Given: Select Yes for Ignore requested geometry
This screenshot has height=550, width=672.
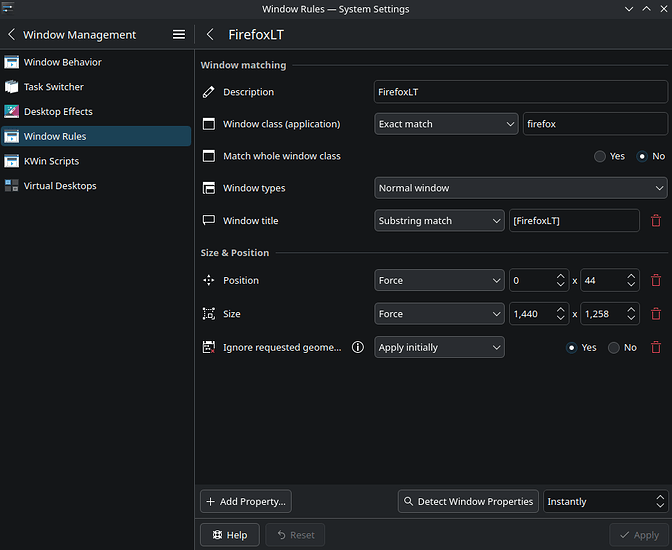Looking at the screenshot, I should 581,347.
